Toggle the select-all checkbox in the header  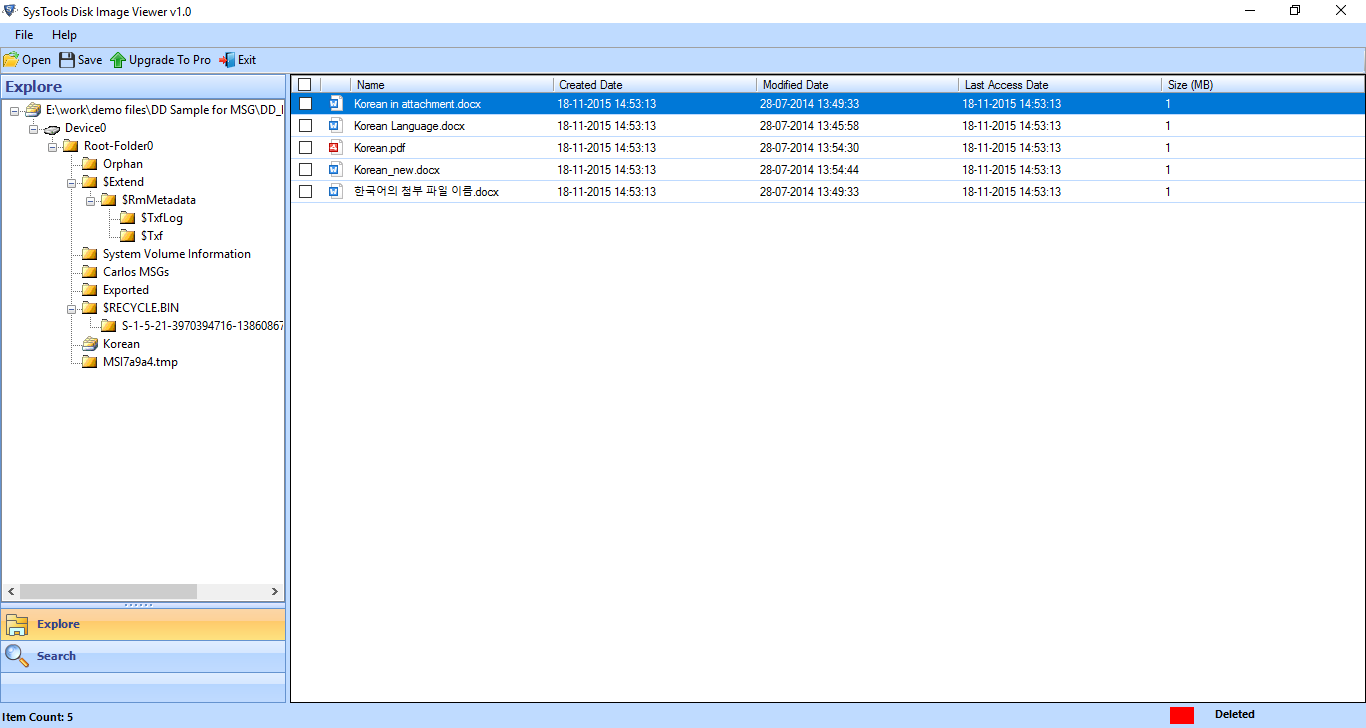(305, 85)
